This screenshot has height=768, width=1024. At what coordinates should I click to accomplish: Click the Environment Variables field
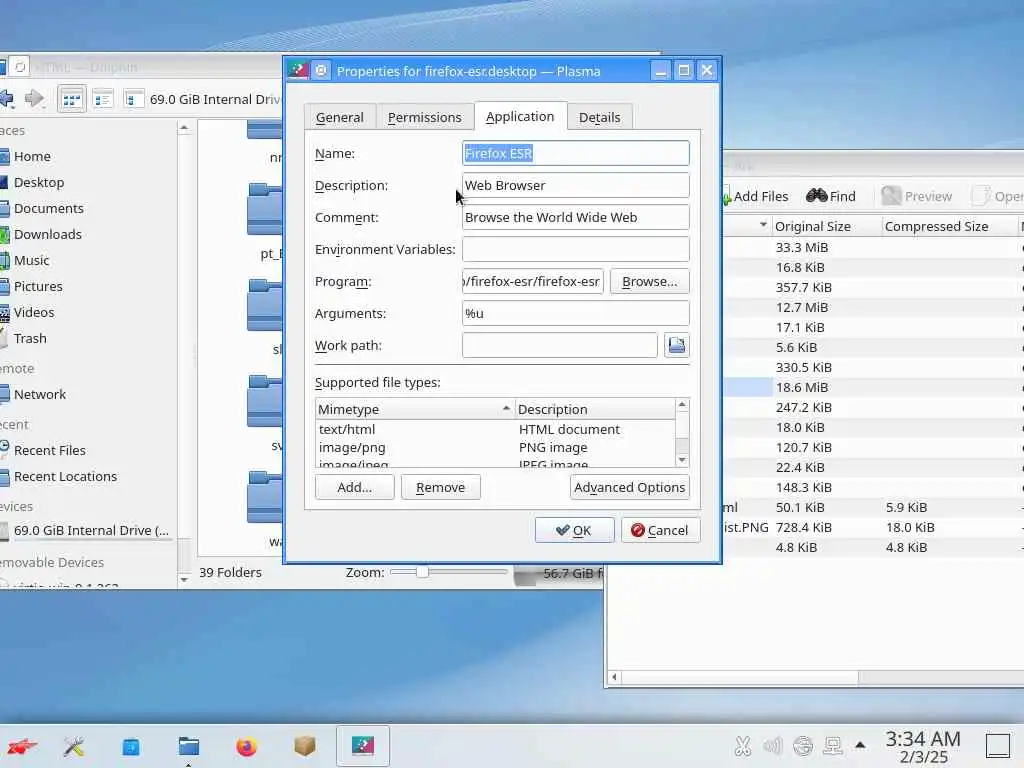coord(575,249)
